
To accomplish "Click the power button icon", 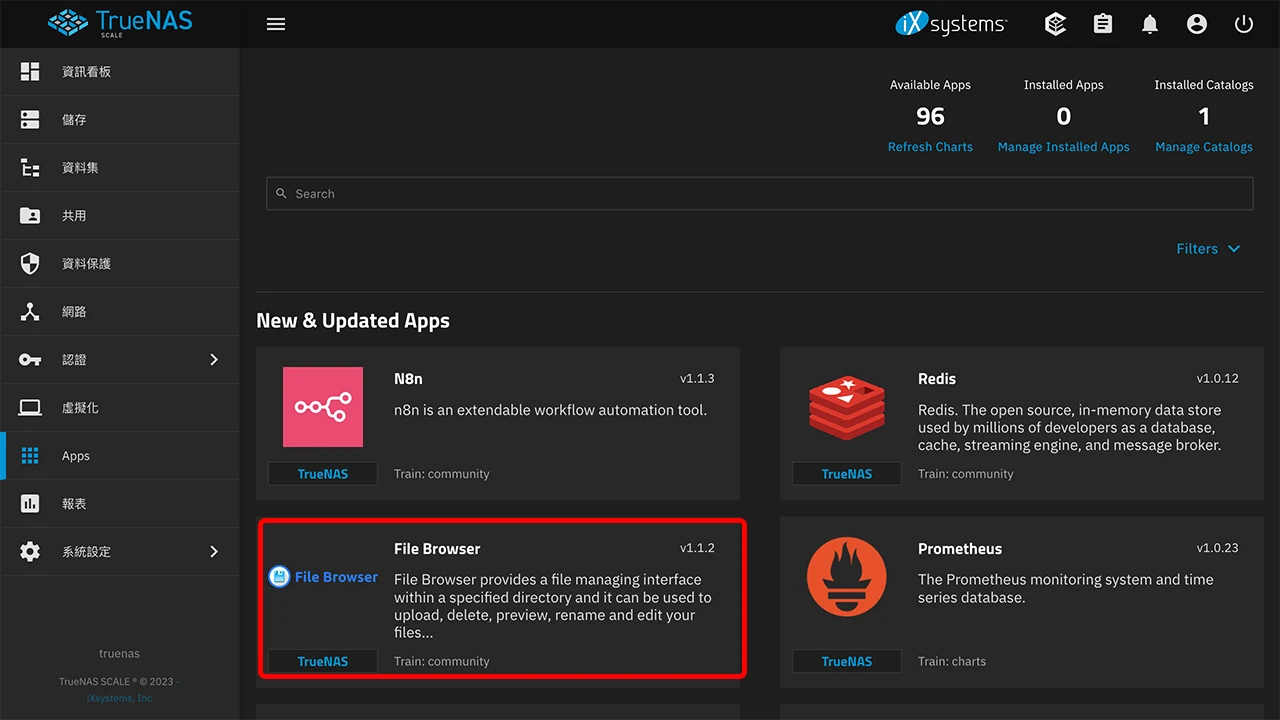I will [1244, 24].
